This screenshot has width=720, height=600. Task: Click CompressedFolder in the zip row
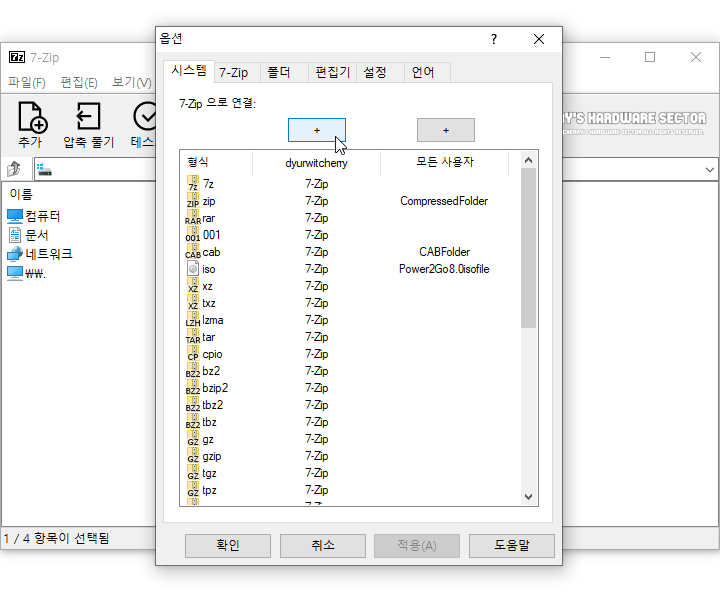coord(444,201)
